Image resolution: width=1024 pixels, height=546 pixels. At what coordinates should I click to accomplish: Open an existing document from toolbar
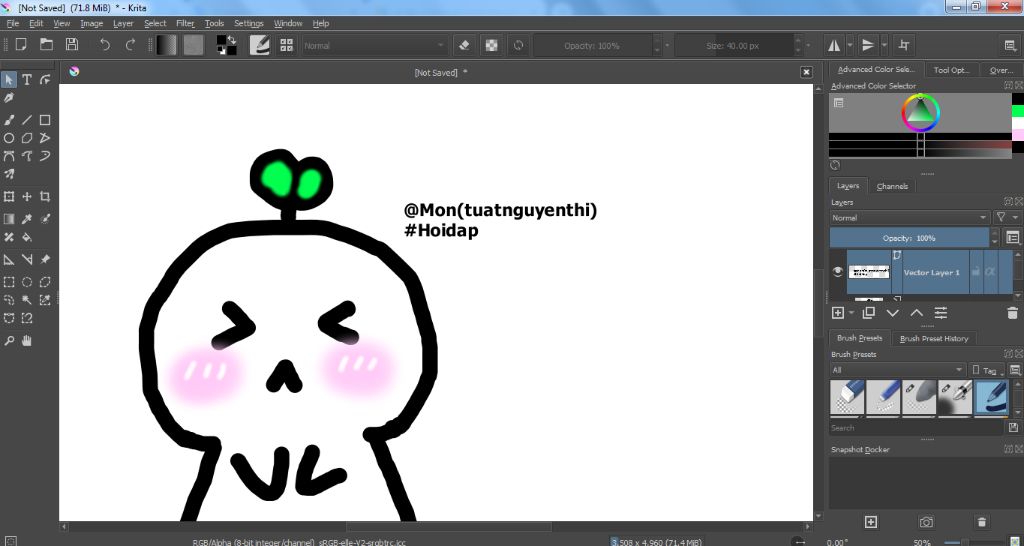coord(46,44)
